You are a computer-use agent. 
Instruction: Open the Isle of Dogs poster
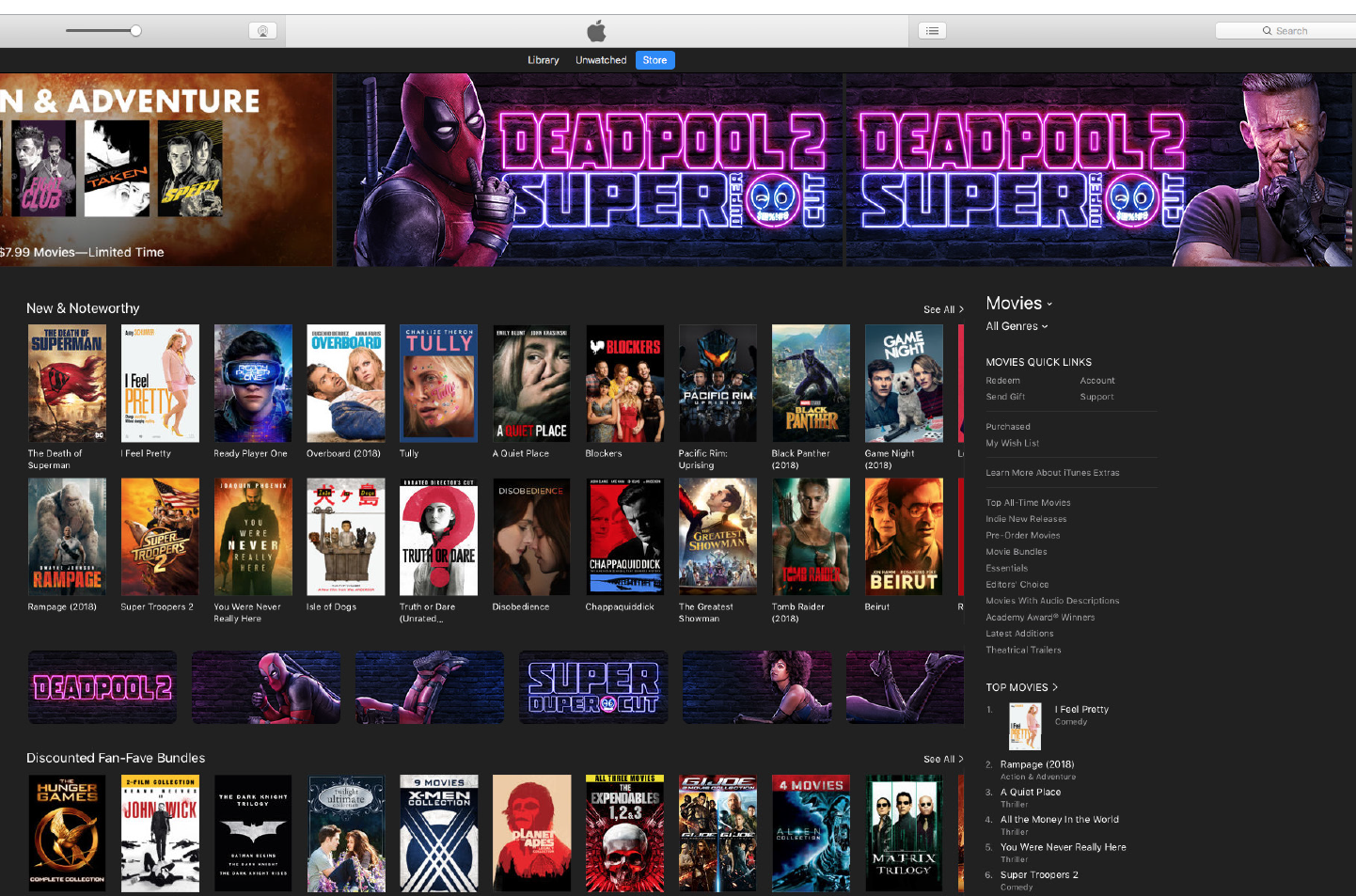pos(346,537)
